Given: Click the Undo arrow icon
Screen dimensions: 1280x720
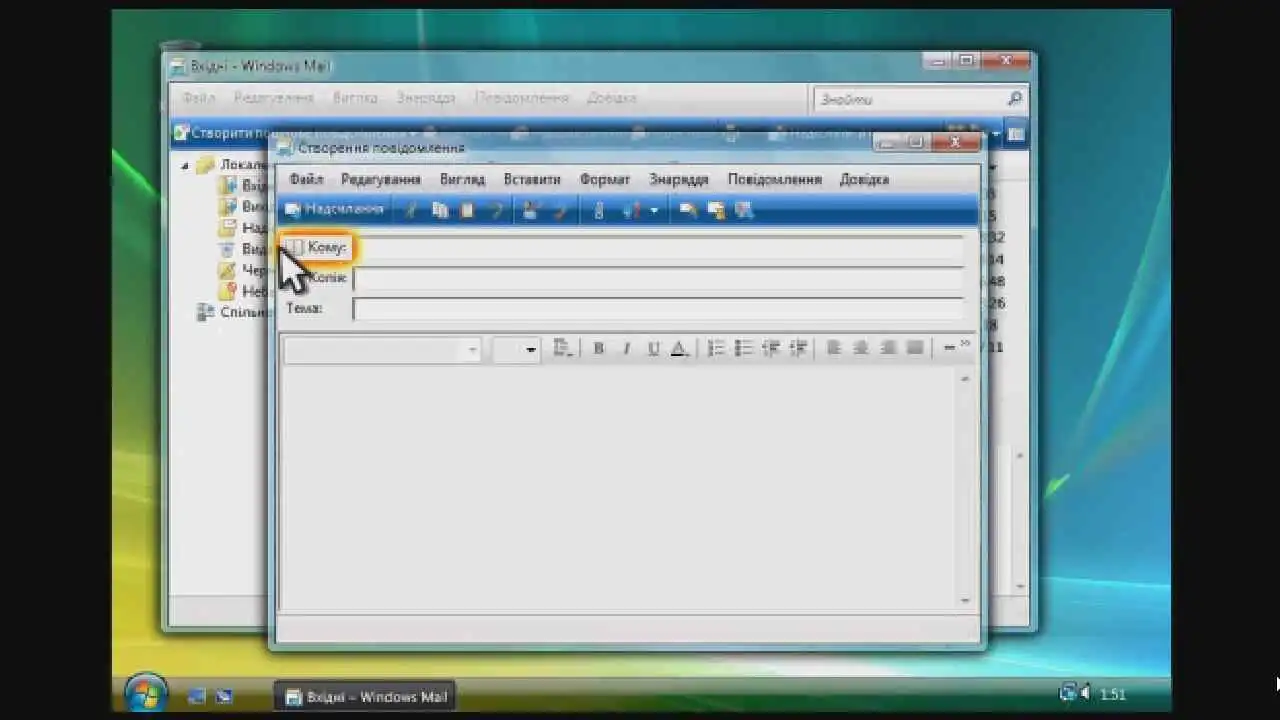Looking at the screenshot, I should tap(495, 210).
